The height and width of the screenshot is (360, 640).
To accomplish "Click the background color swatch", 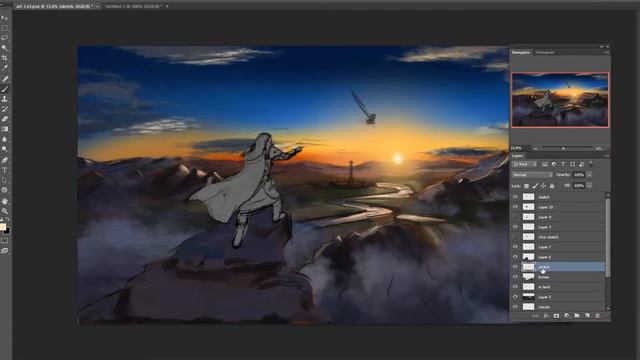I will coord(7,231).
